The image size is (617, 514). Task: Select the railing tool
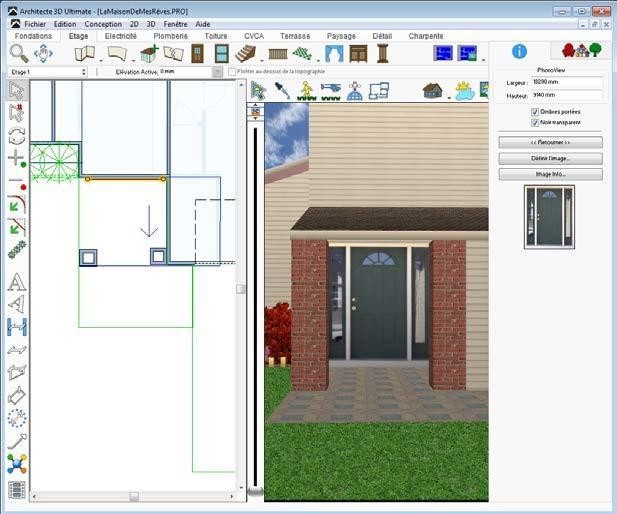278,54
